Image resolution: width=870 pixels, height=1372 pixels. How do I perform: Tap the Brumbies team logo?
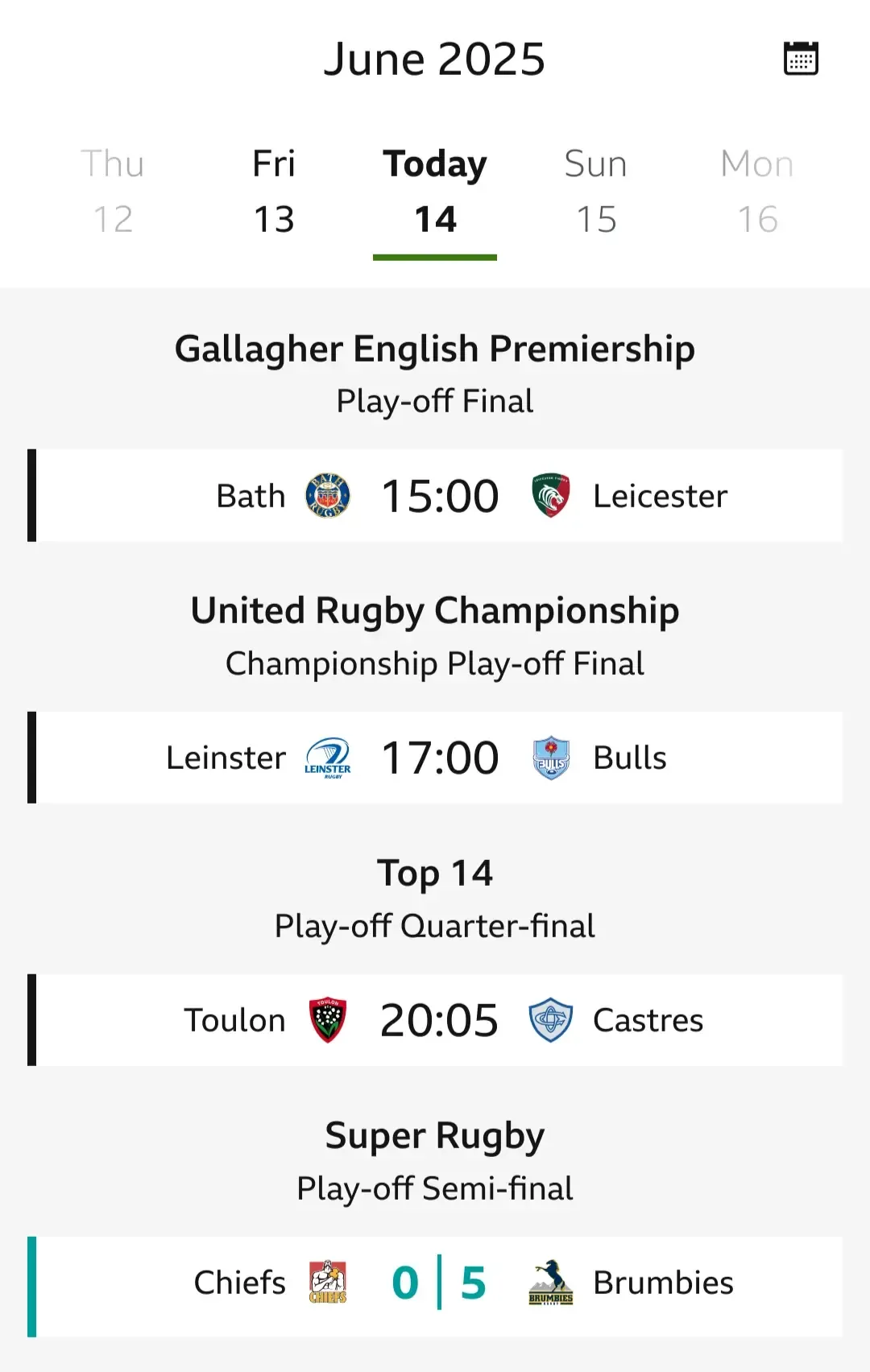[x=551, y=1282]
